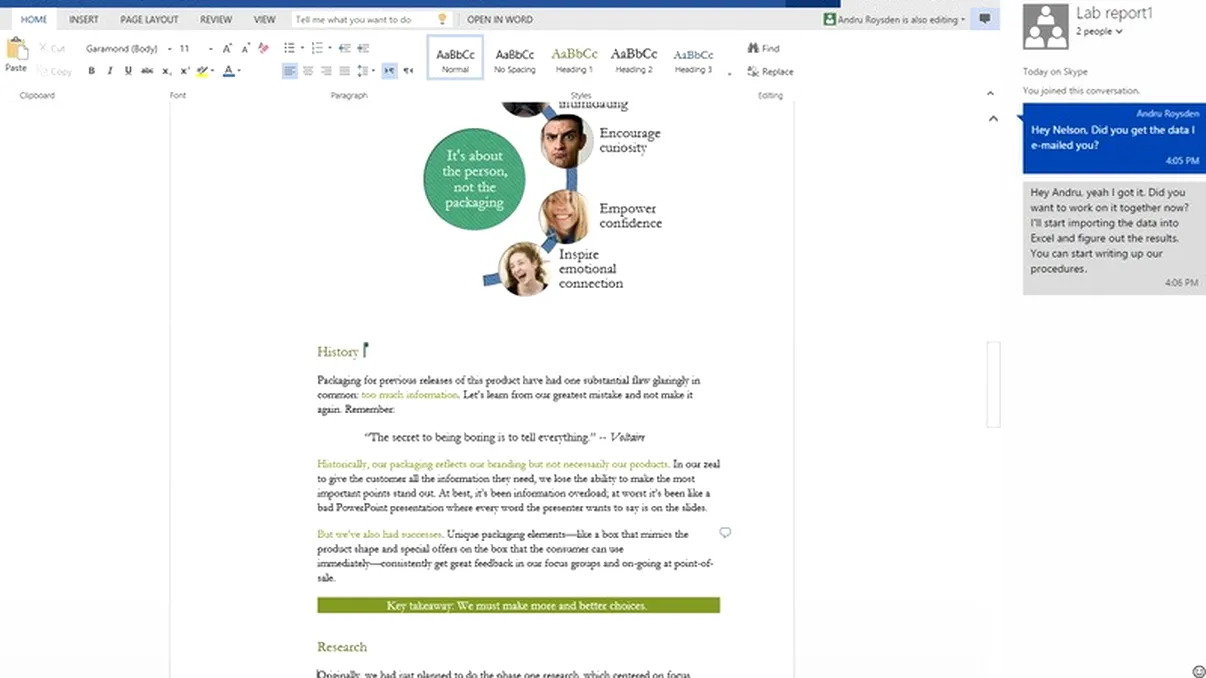Click the Replace icon
Screen dimensions: 1206x678
(770, 71)
